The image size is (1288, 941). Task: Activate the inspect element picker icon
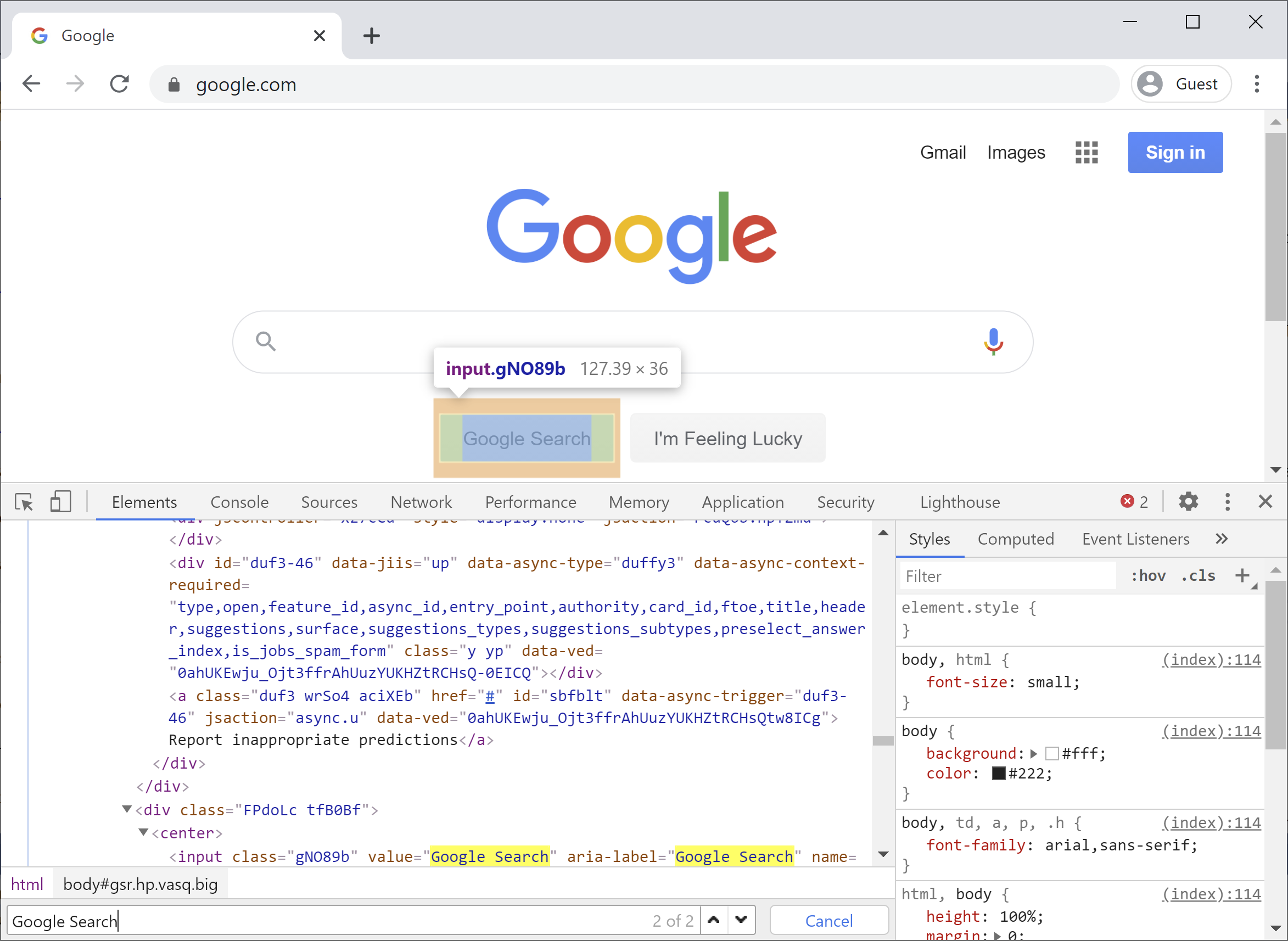point(24,502)
